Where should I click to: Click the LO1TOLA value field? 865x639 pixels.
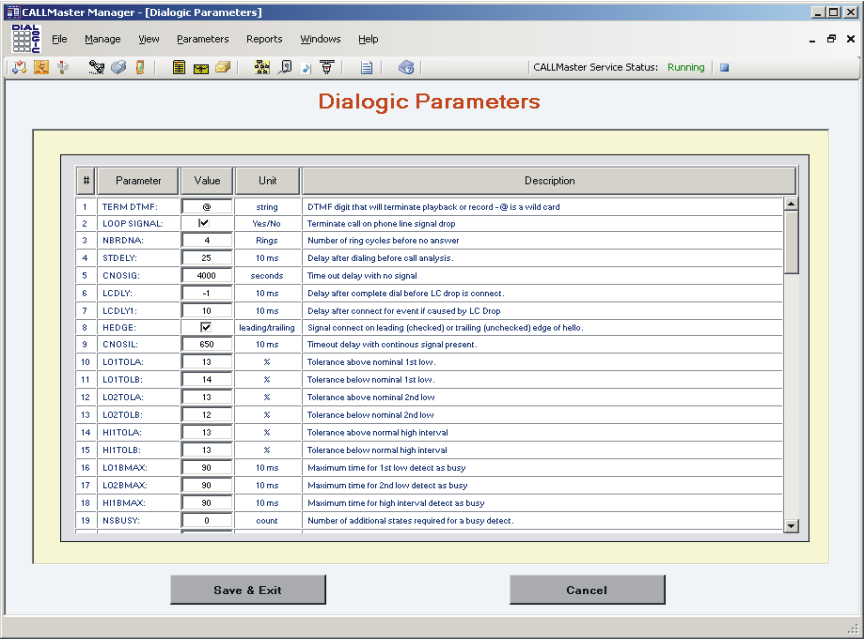coord(207,362)
